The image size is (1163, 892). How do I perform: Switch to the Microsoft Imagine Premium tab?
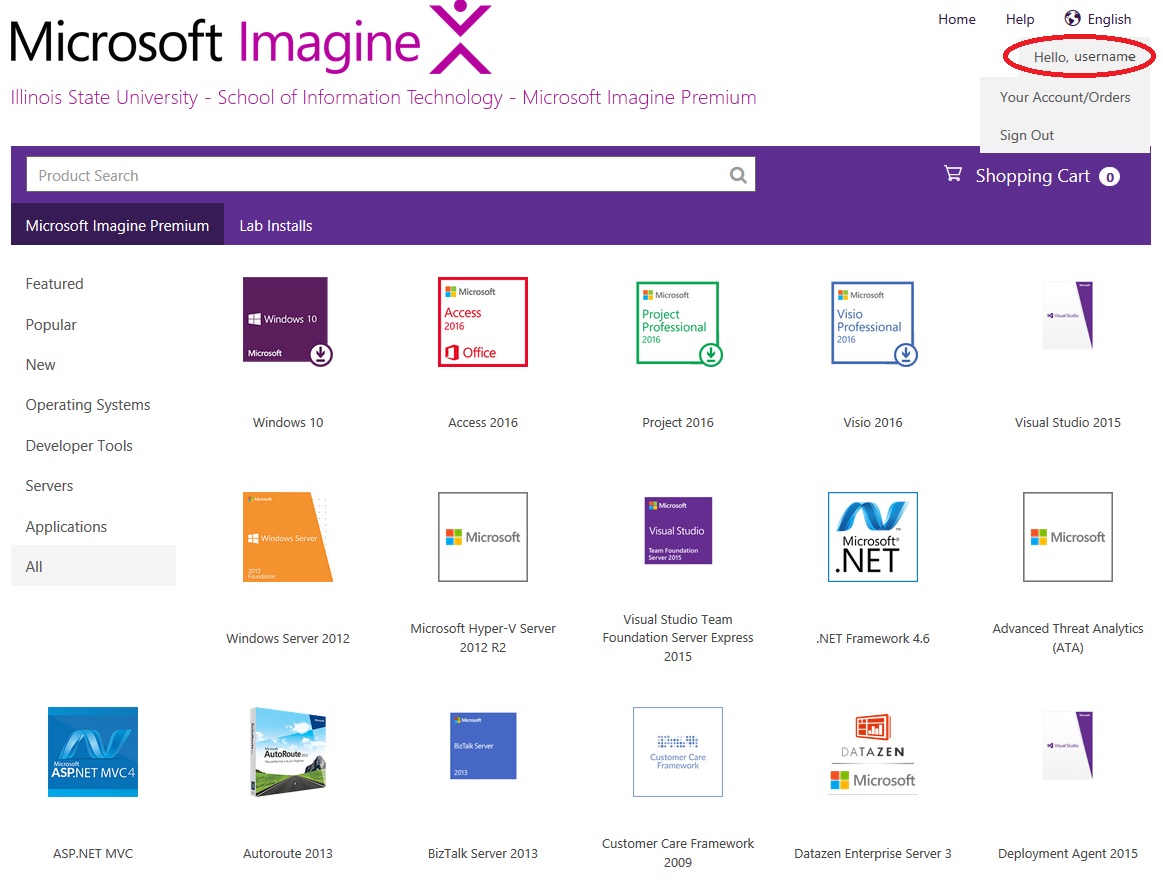[x=117, y=225]
